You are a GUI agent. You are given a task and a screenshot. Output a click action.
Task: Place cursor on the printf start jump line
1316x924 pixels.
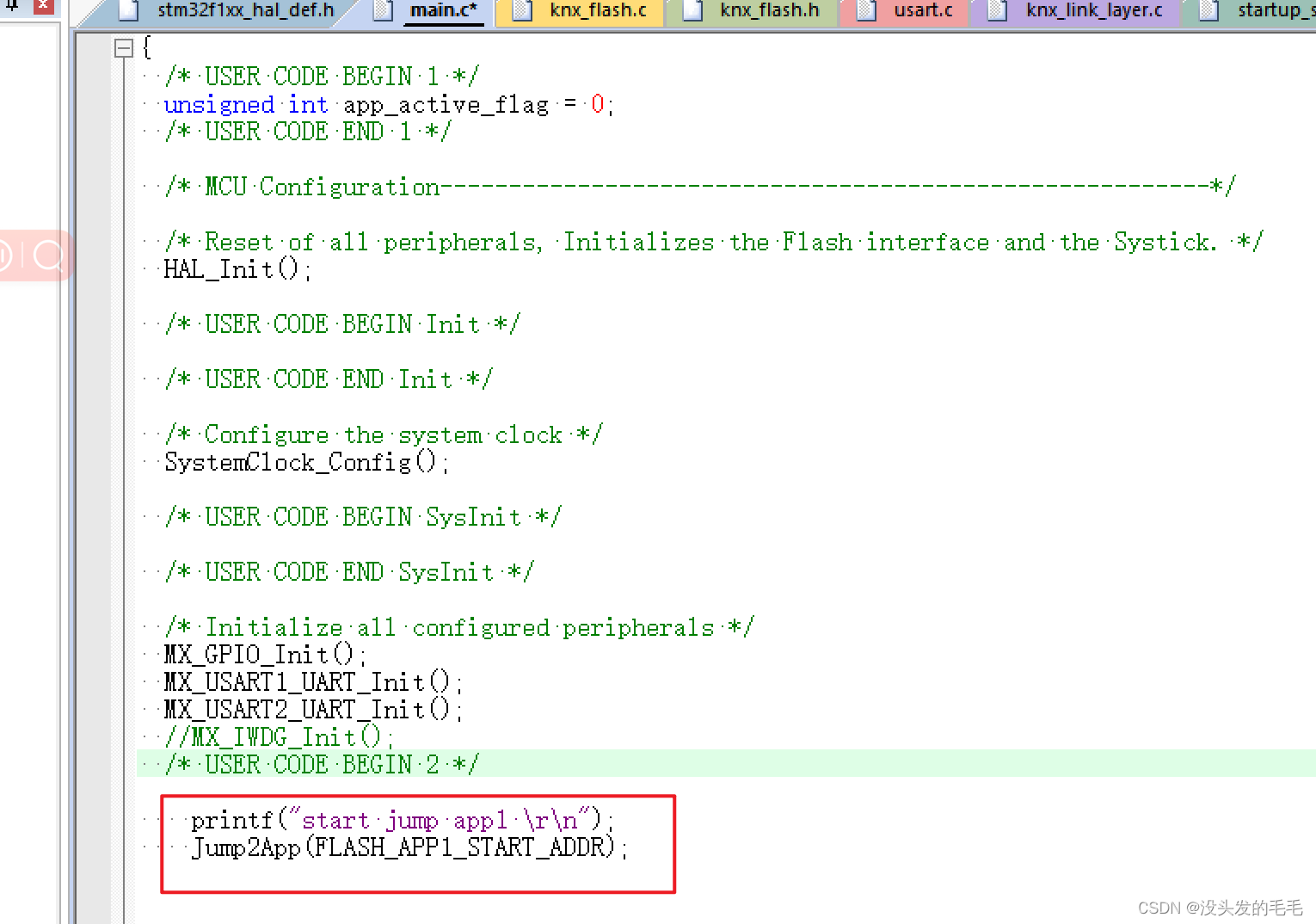tap(400, 819)
